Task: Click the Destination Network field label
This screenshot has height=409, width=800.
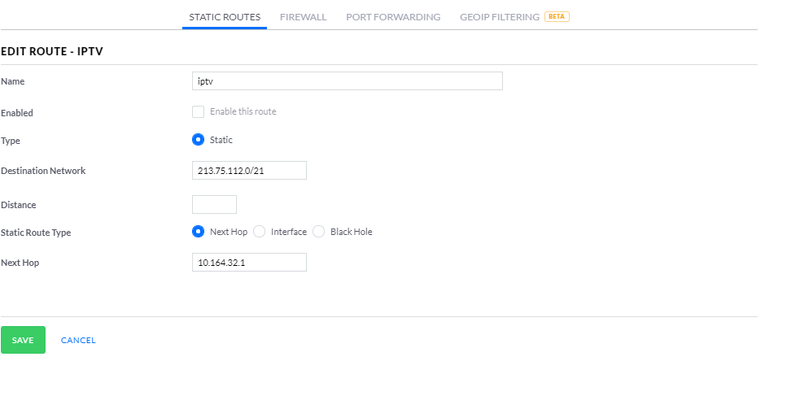Action: pos(43,171)
